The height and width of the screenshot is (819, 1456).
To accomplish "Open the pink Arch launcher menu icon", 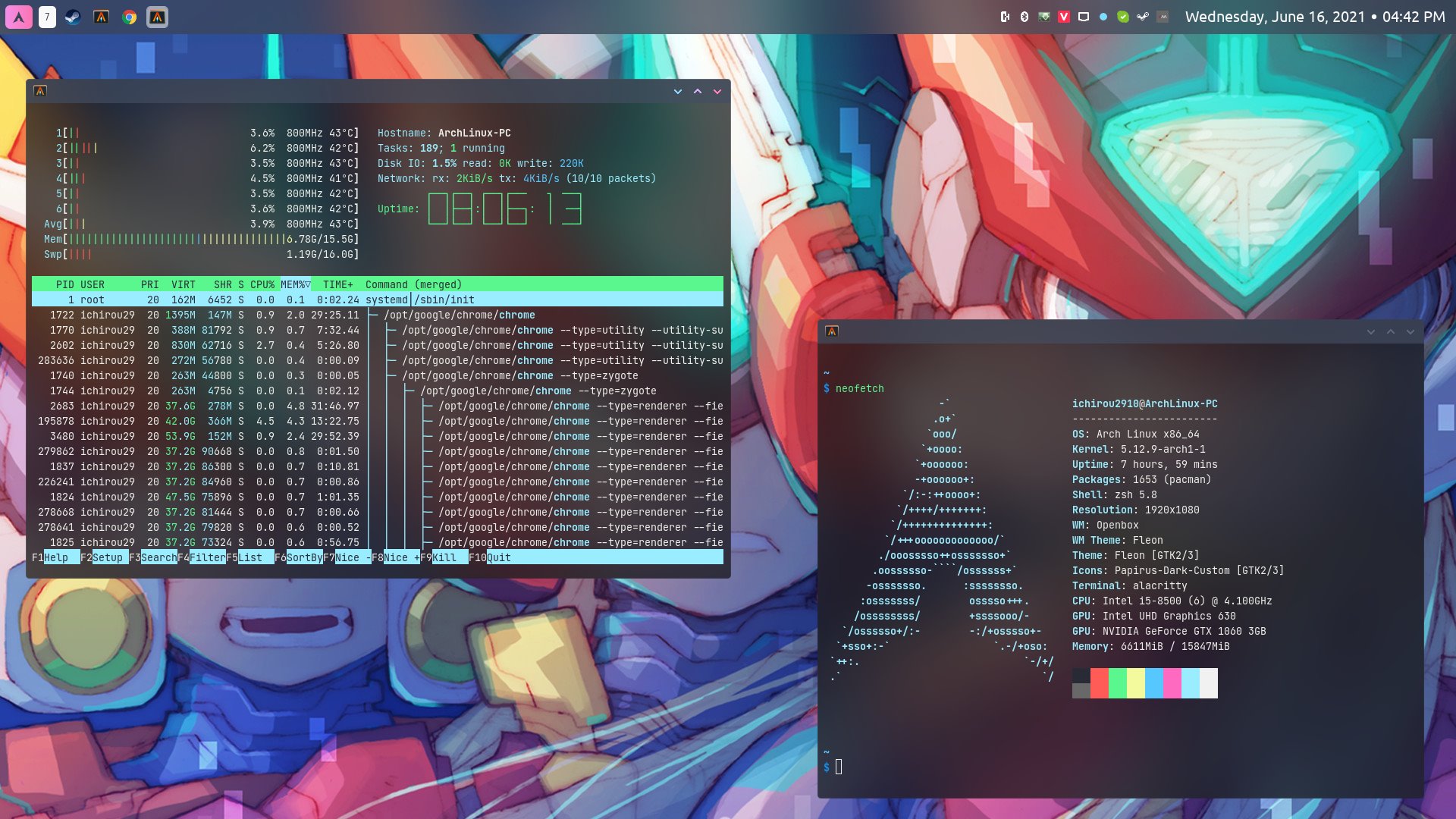I will click(19, 17).
